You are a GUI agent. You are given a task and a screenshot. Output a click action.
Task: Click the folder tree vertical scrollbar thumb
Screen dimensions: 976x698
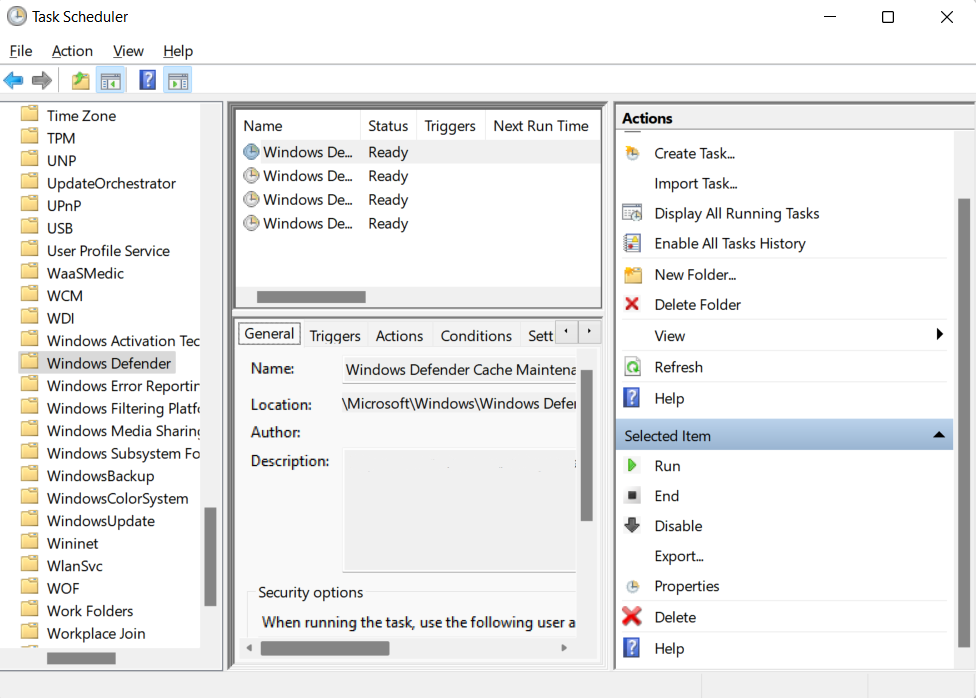[210, 557]
